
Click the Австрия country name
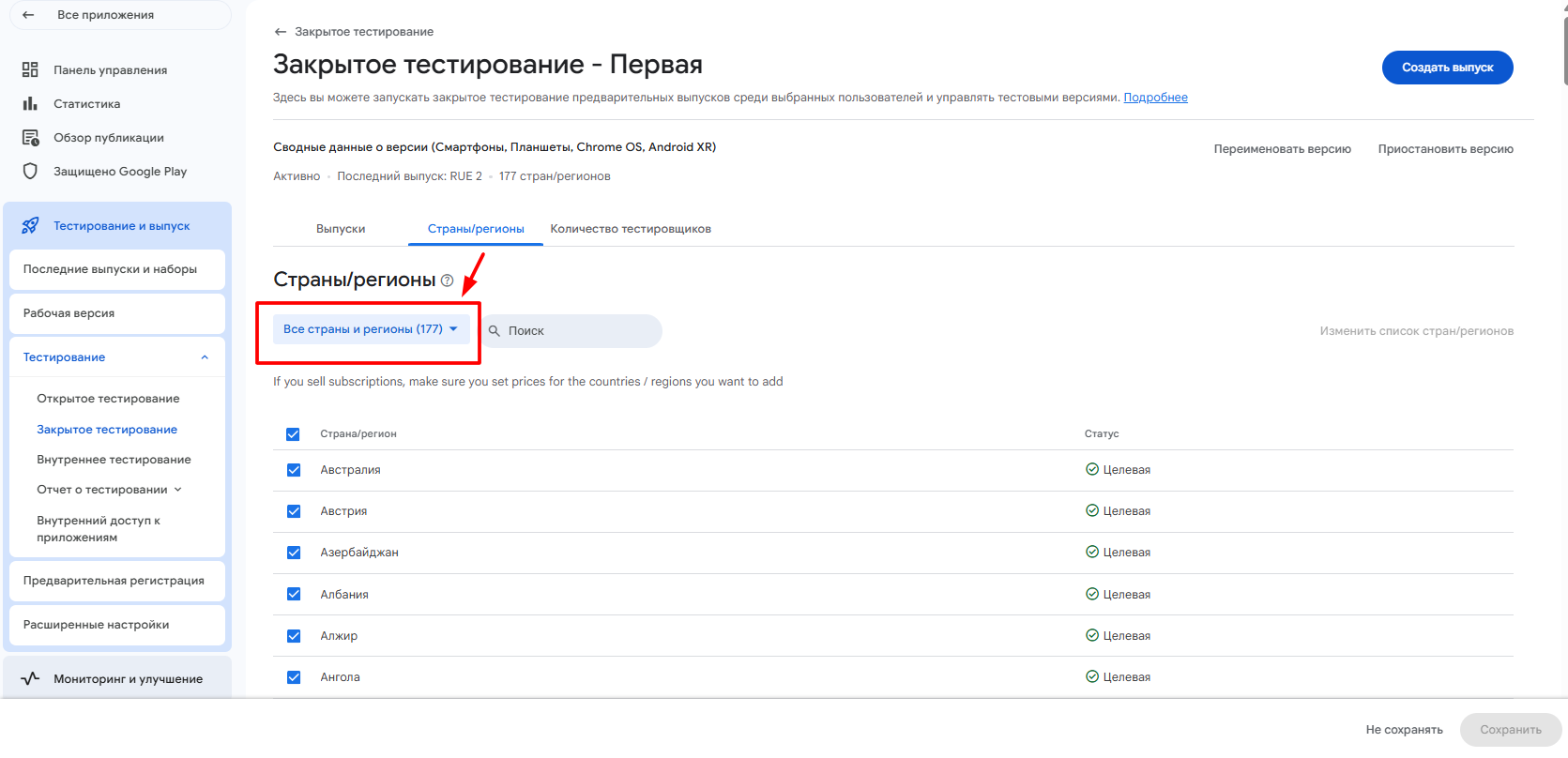[x=343, y=511]
